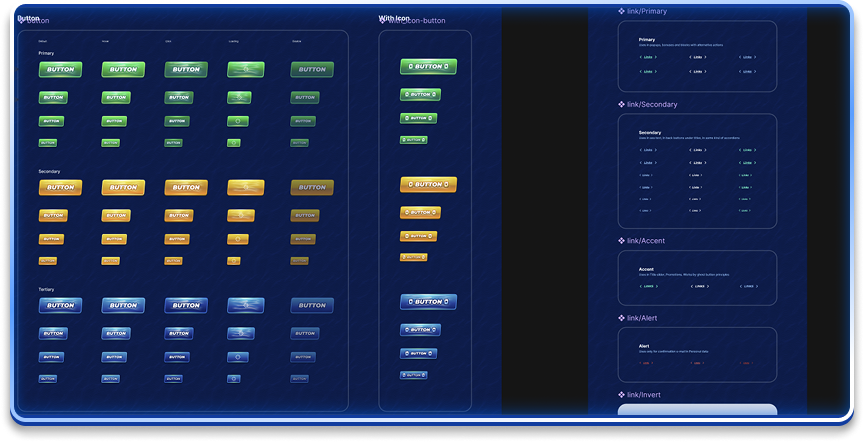This screenshot has width=864, height=442.
Task: Click the largest blue button with icon
Action: [428, 302]
